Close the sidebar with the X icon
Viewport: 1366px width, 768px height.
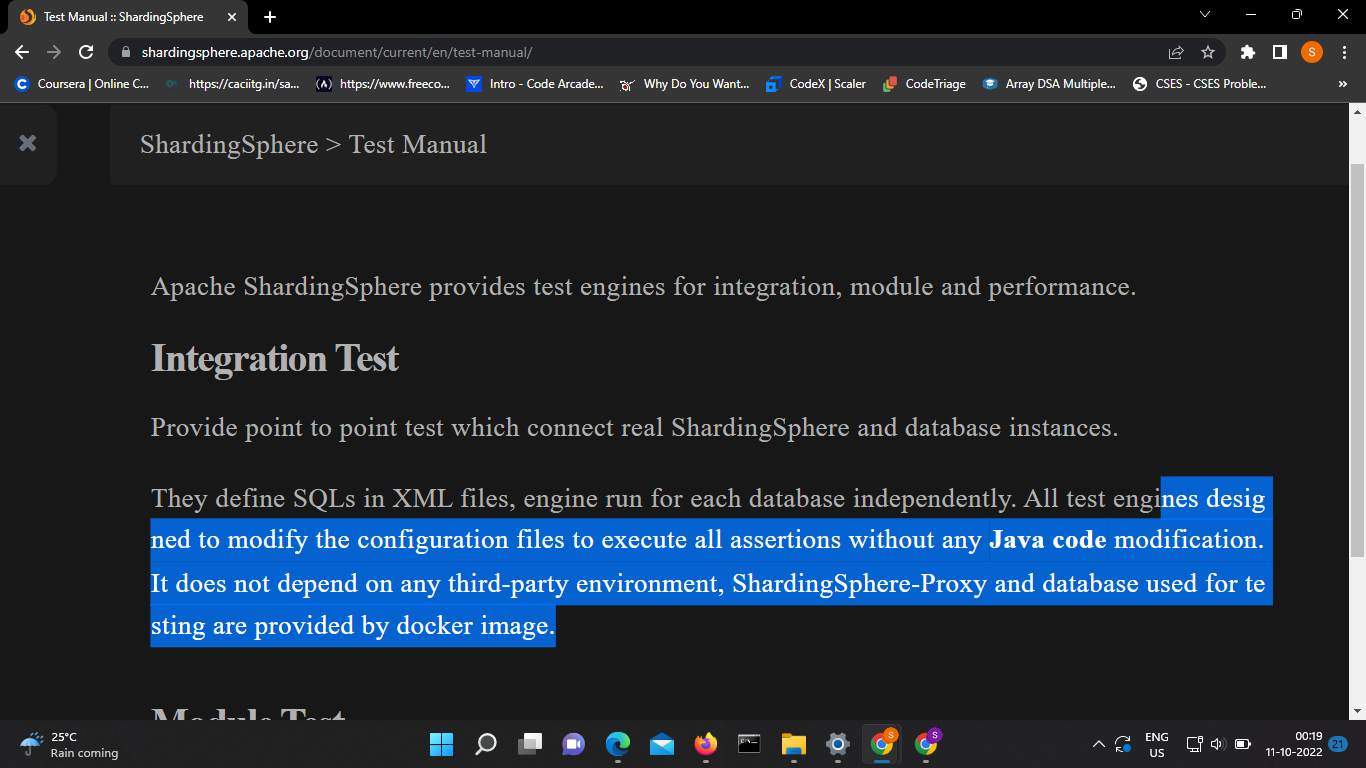click(28, 143)
